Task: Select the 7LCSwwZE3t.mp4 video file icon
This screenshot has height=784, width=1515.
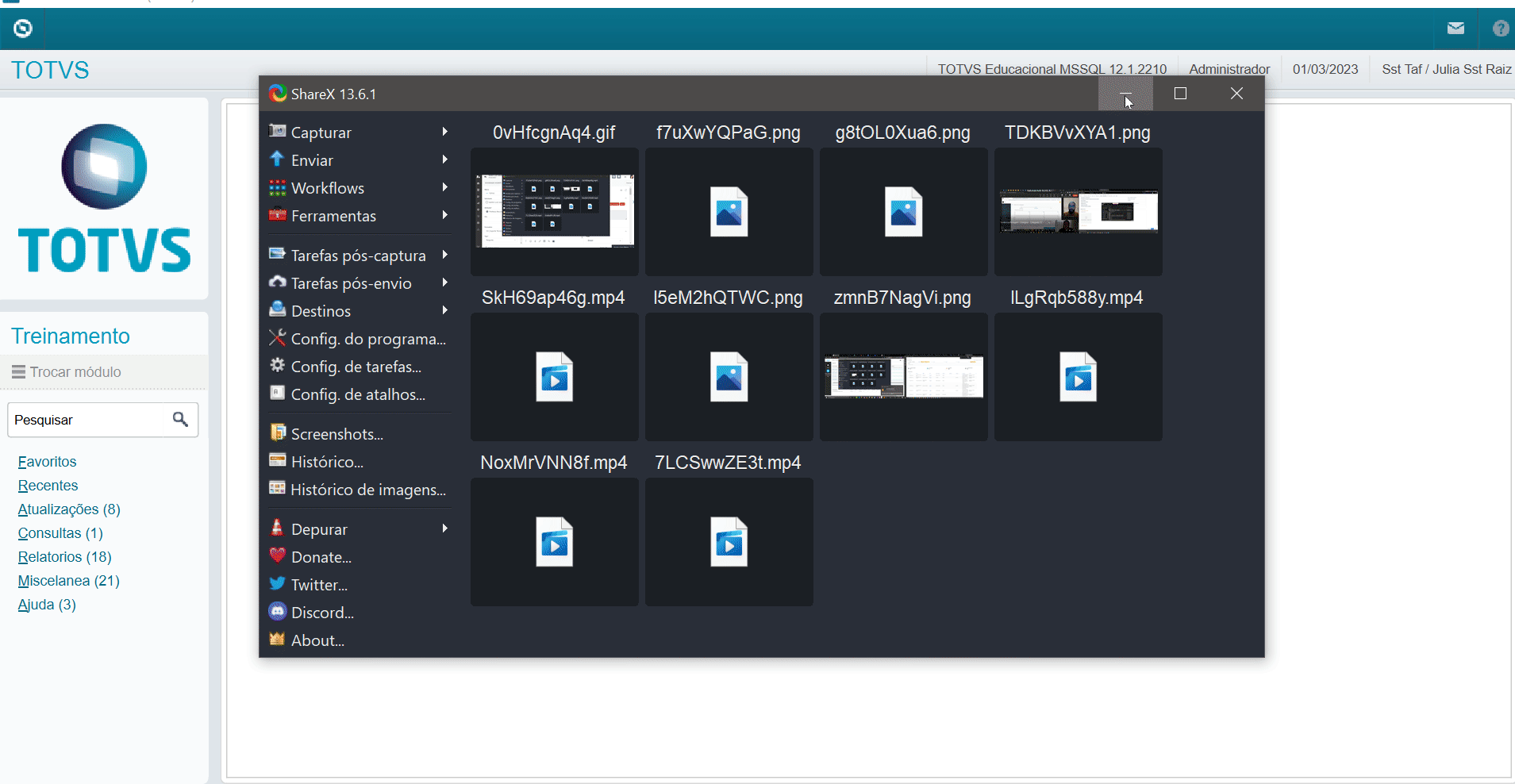Action: point(729,542)
